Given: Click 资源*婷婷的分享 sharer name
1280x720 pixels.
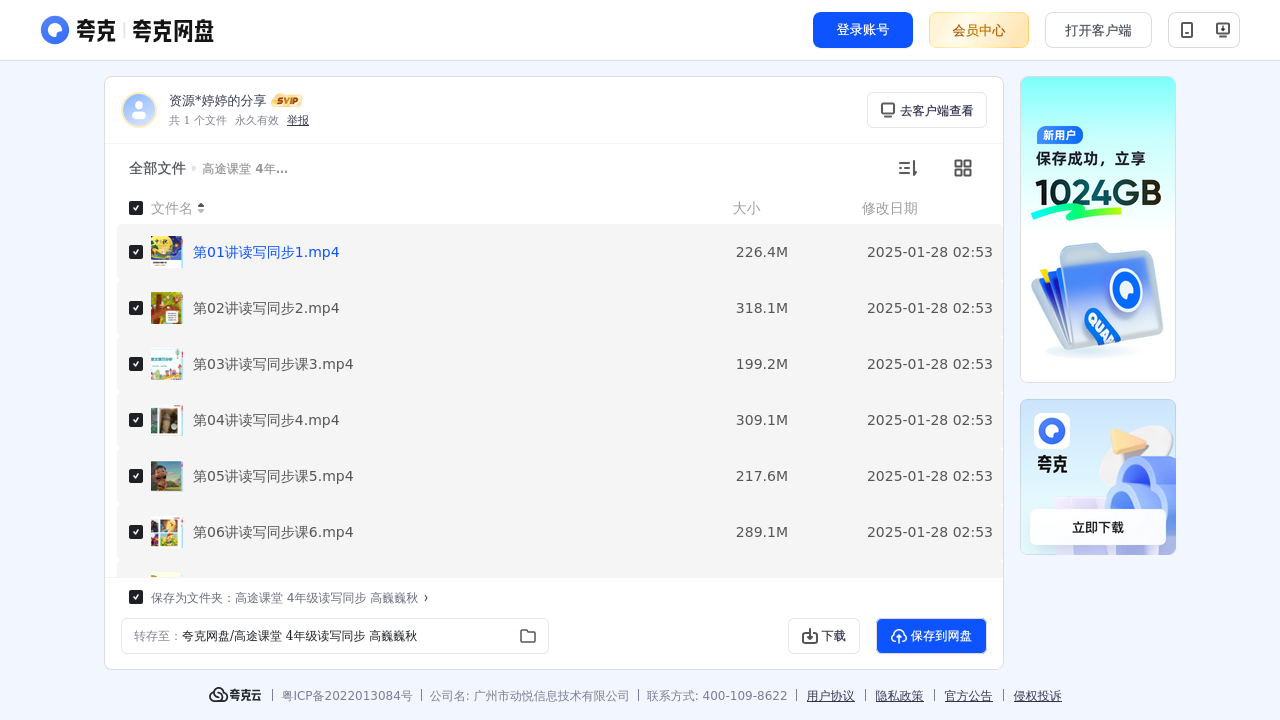Looking at the screenshot, I should [218, 101].
